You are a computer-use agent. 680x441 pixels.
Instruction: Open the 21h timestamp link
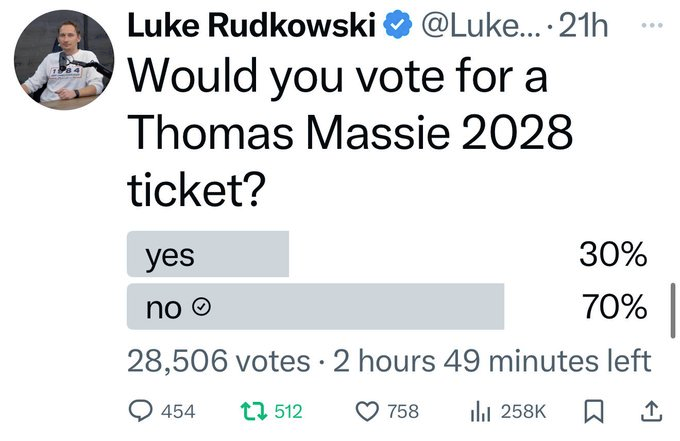(x=582, y=25)
